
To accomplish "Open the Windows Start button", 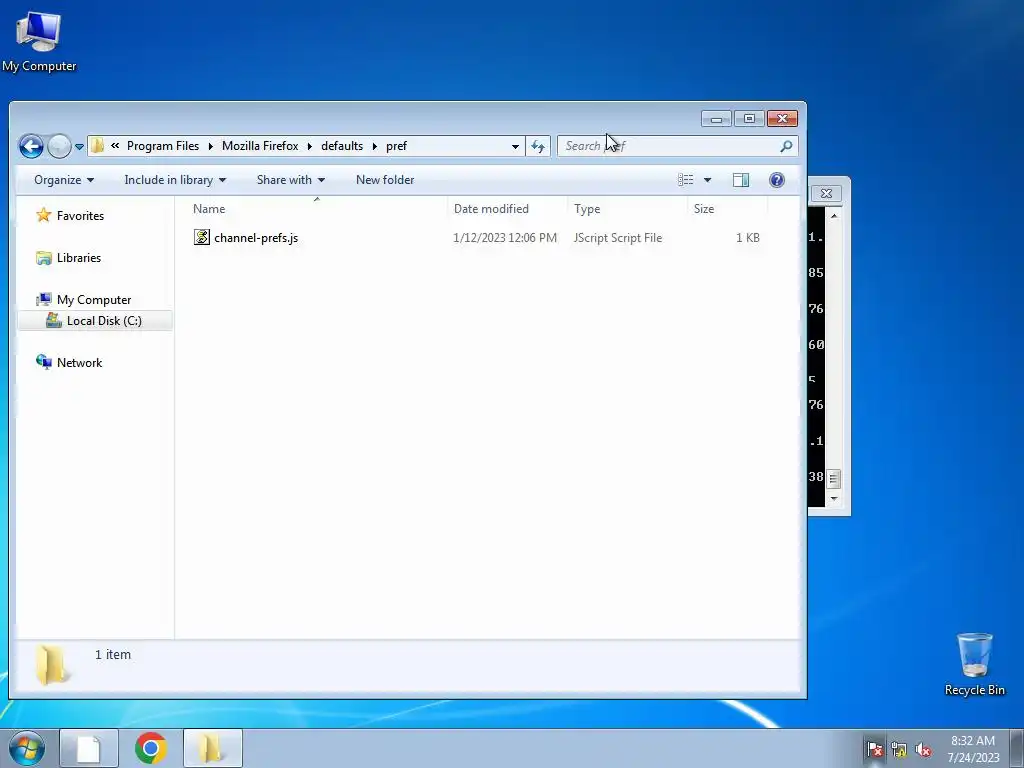I will click(27, 748).
